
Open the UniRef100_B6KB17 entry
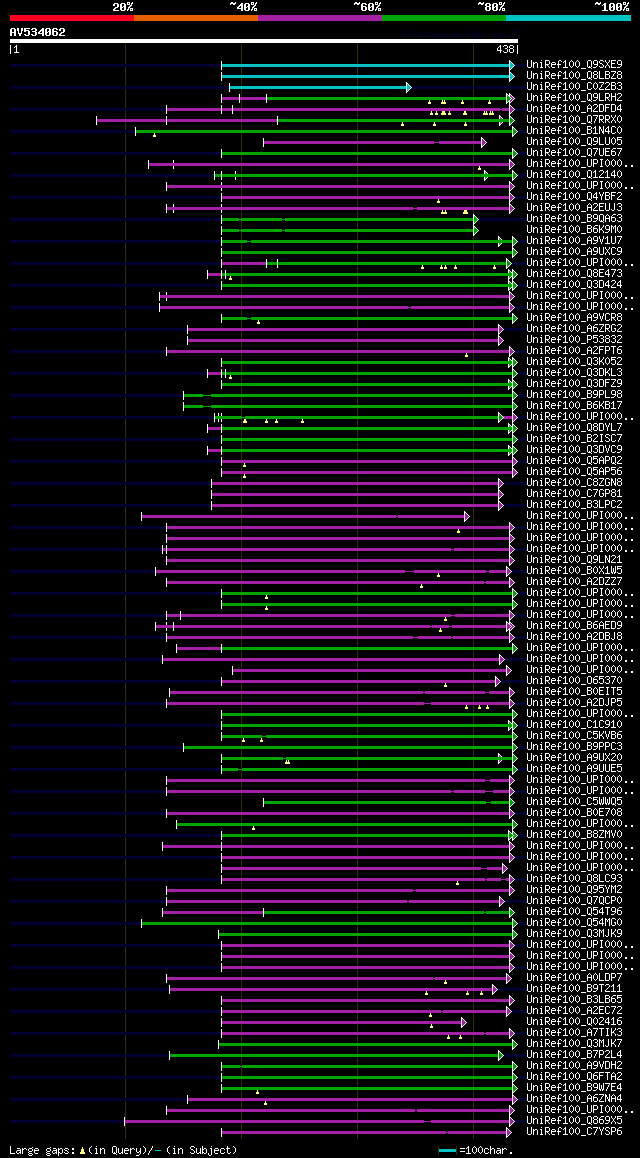point(574,406)
